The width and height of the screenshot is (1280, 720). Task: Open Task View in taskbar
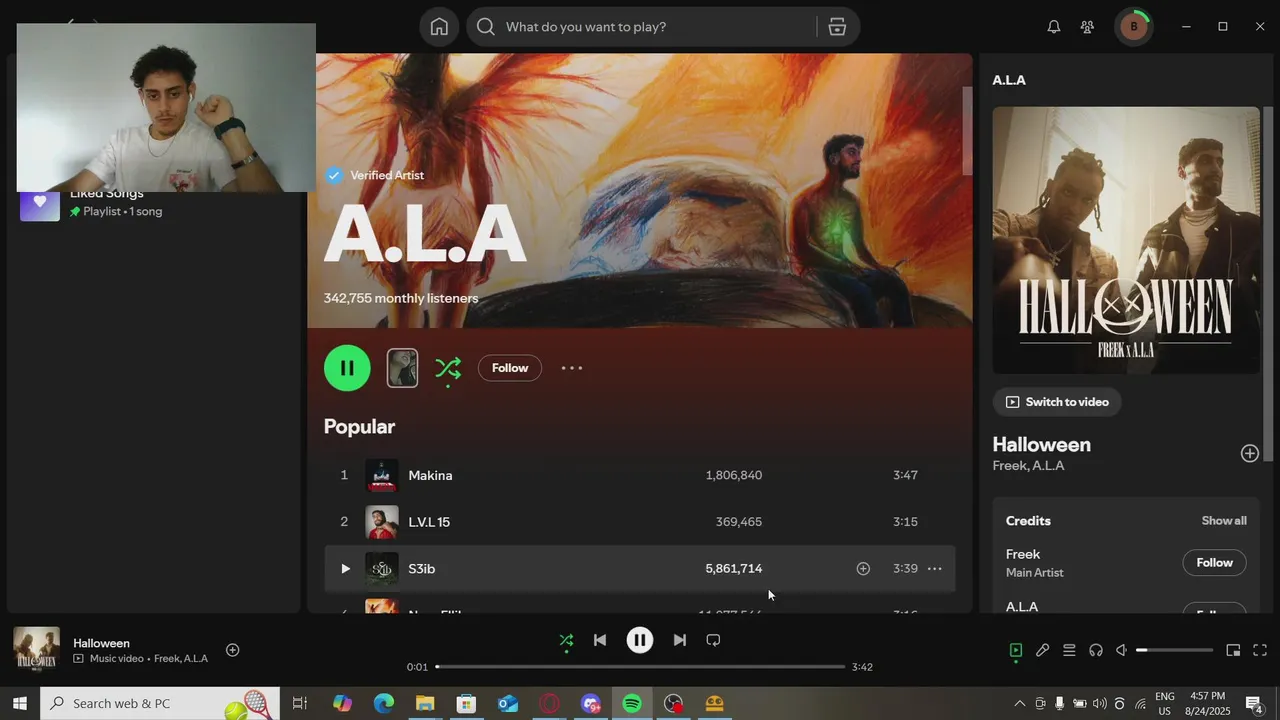click(299, 703)
